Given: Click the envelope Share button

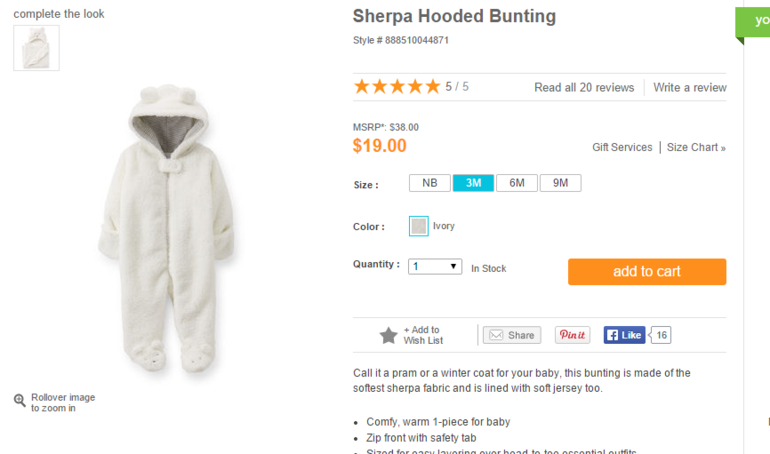Looking at the screenshot, I should click(x=512, y=335).
